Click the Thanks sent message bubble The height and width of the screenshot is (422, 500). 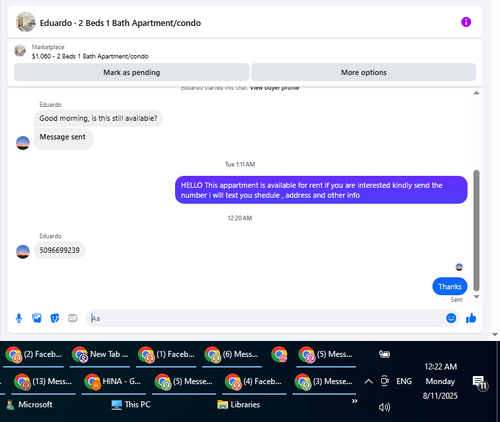450,286
